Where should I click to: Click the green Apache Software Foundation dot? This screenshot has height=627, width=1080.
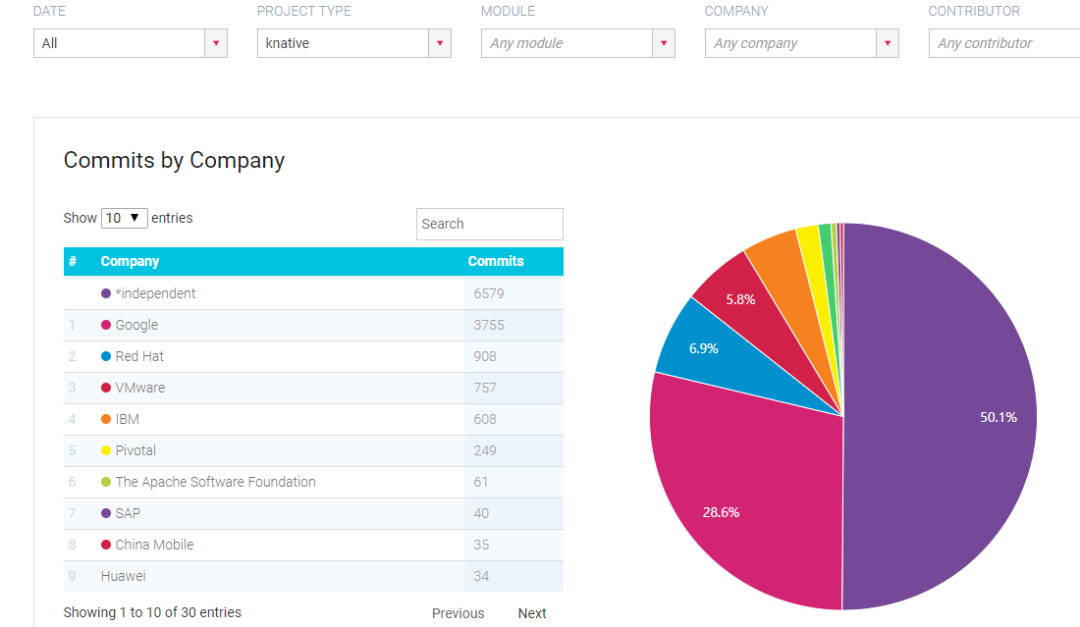point(106,482)
